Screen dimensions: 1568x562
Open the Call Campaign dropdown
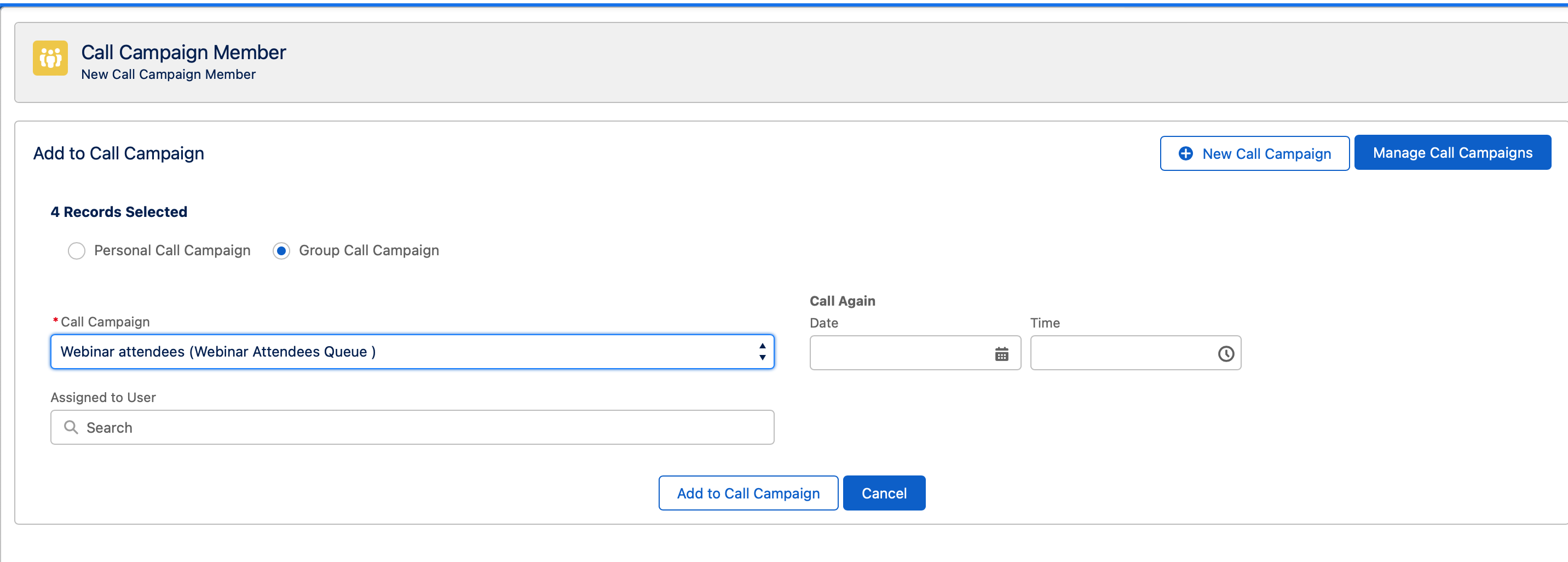412,352
